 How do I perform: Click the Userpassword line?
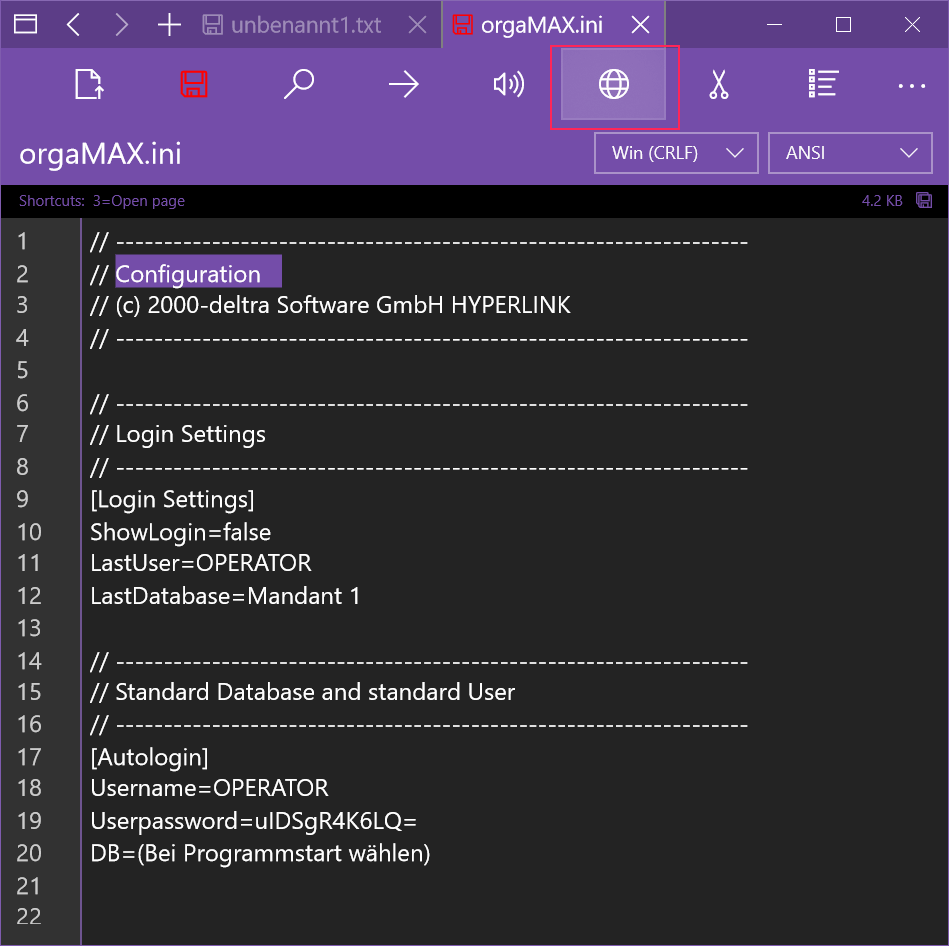coord(254,821)
